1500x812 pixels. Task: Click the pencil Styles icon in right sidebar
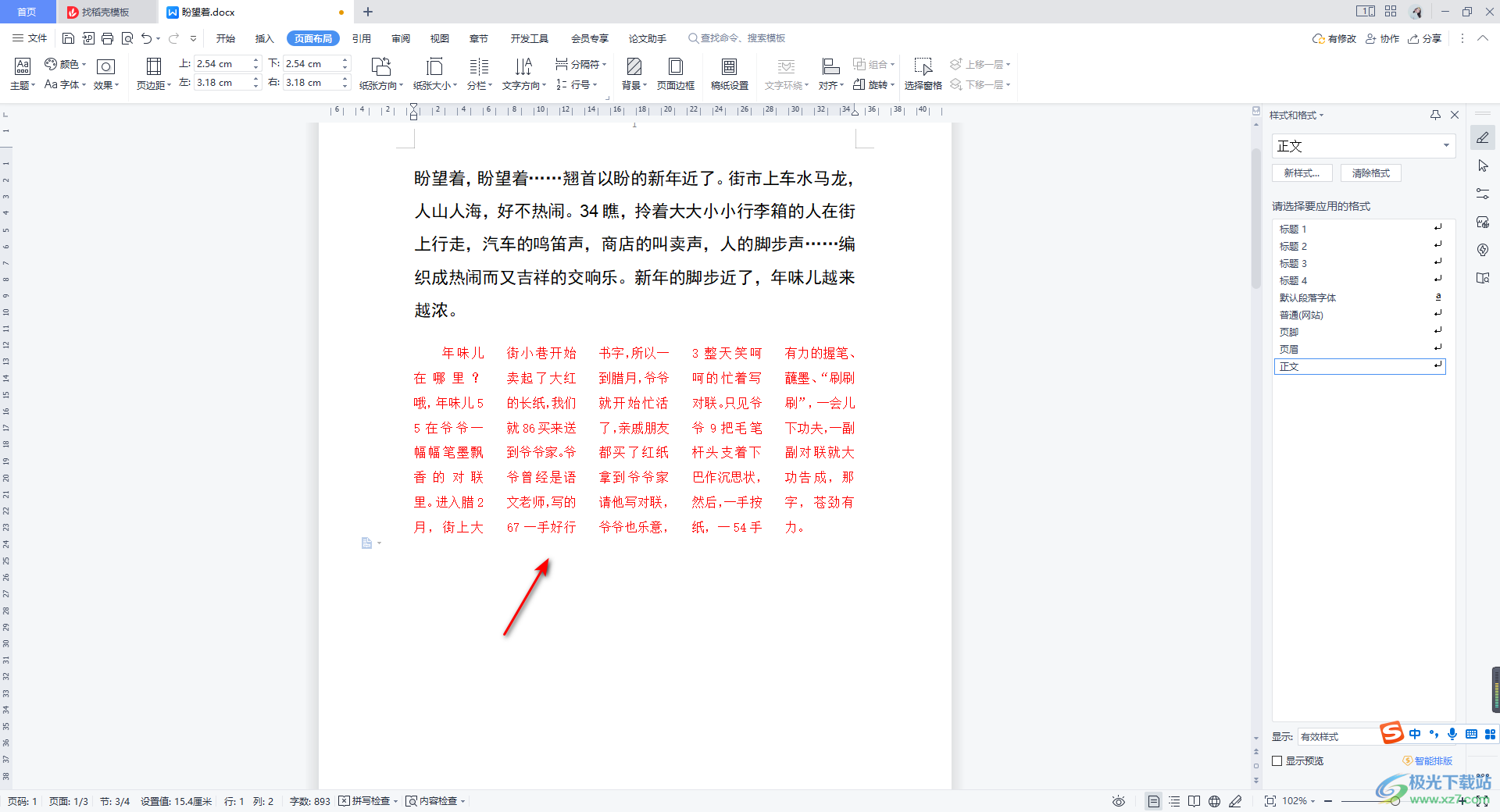1482,137
